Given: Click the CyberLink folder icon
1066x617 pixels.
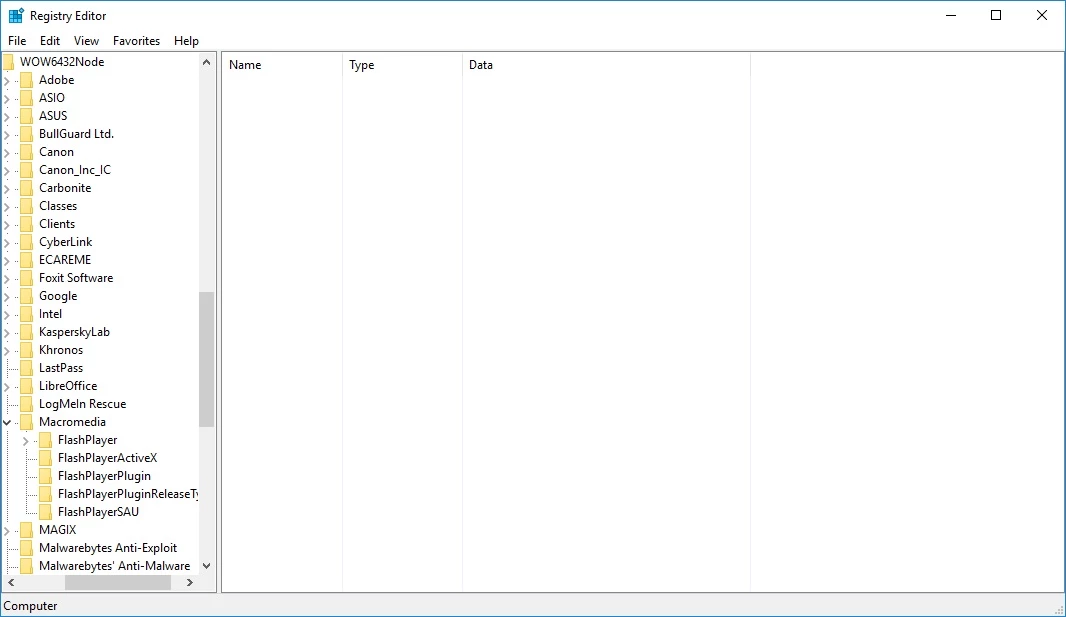Looking at the screenshot, I should coord(26,242).
